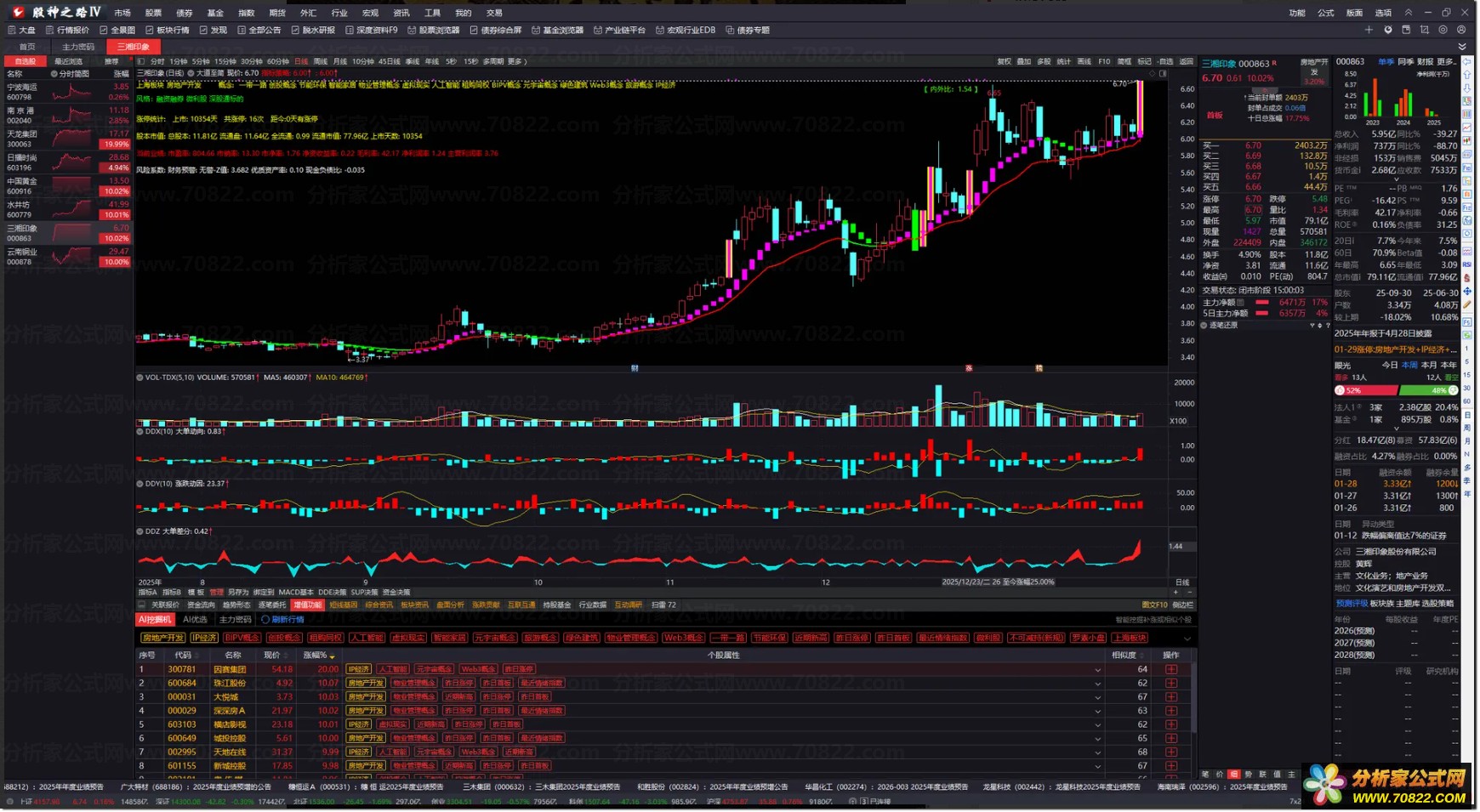Toggle the 脱水研报 checkbox
The width and height of the screenshot is (1480, 812).
pyautogui.click(x=295, y=31)
